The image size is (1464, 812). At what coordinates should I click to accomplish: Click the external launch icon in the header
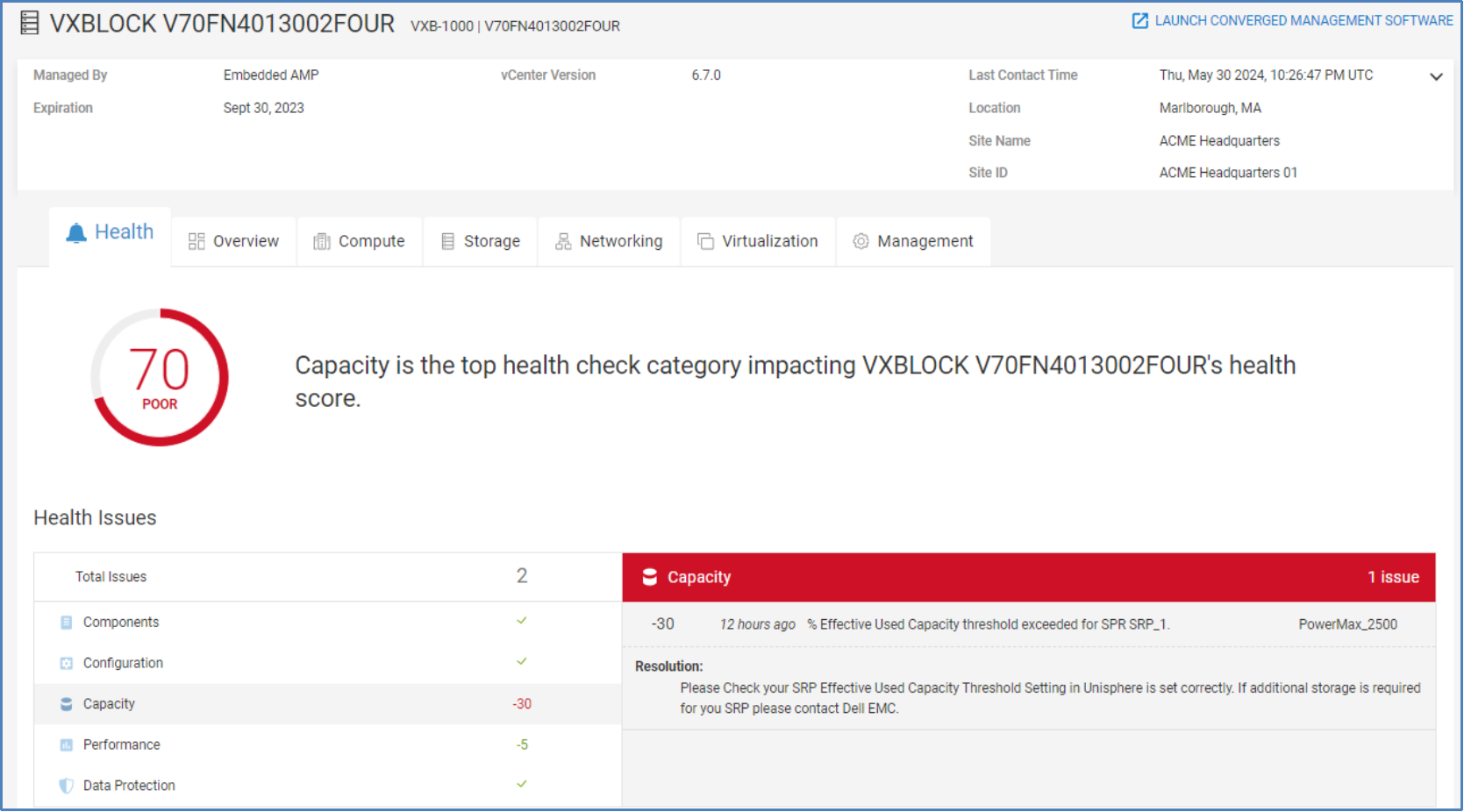pos(1140,20)
